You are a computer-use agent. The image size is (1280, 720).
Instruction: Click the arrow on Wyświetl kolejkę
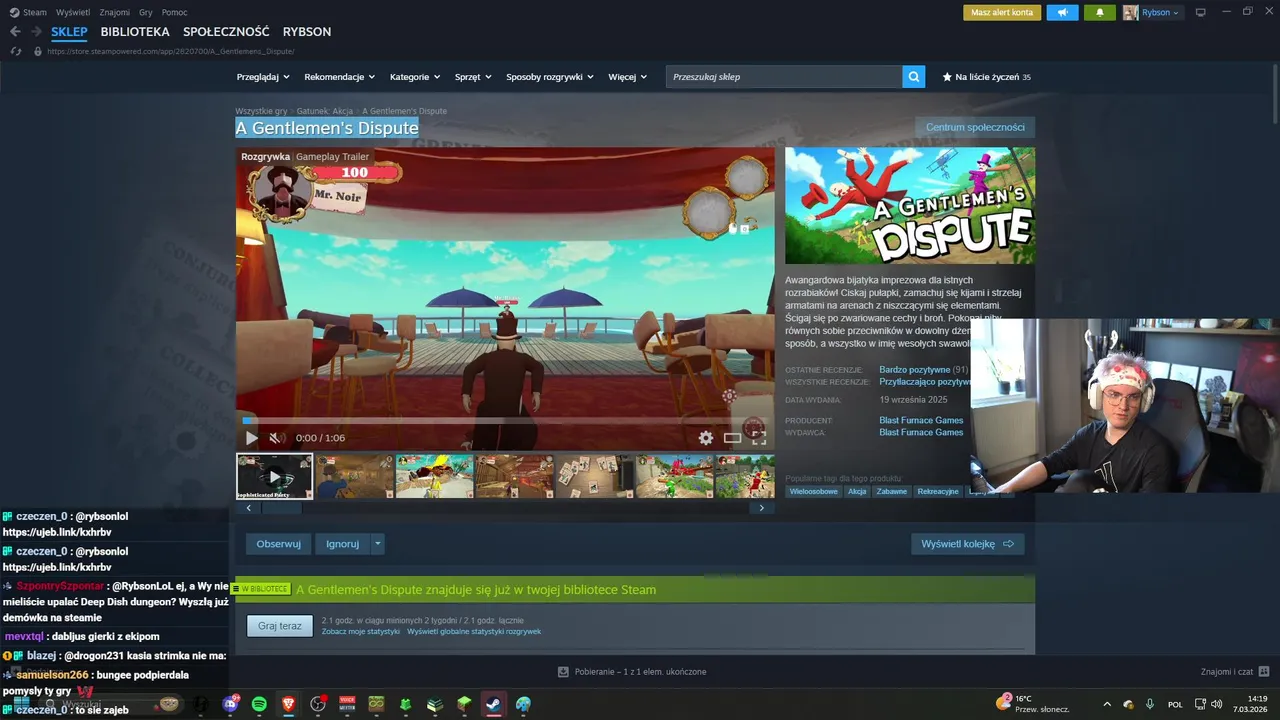tap(1008, 544)
